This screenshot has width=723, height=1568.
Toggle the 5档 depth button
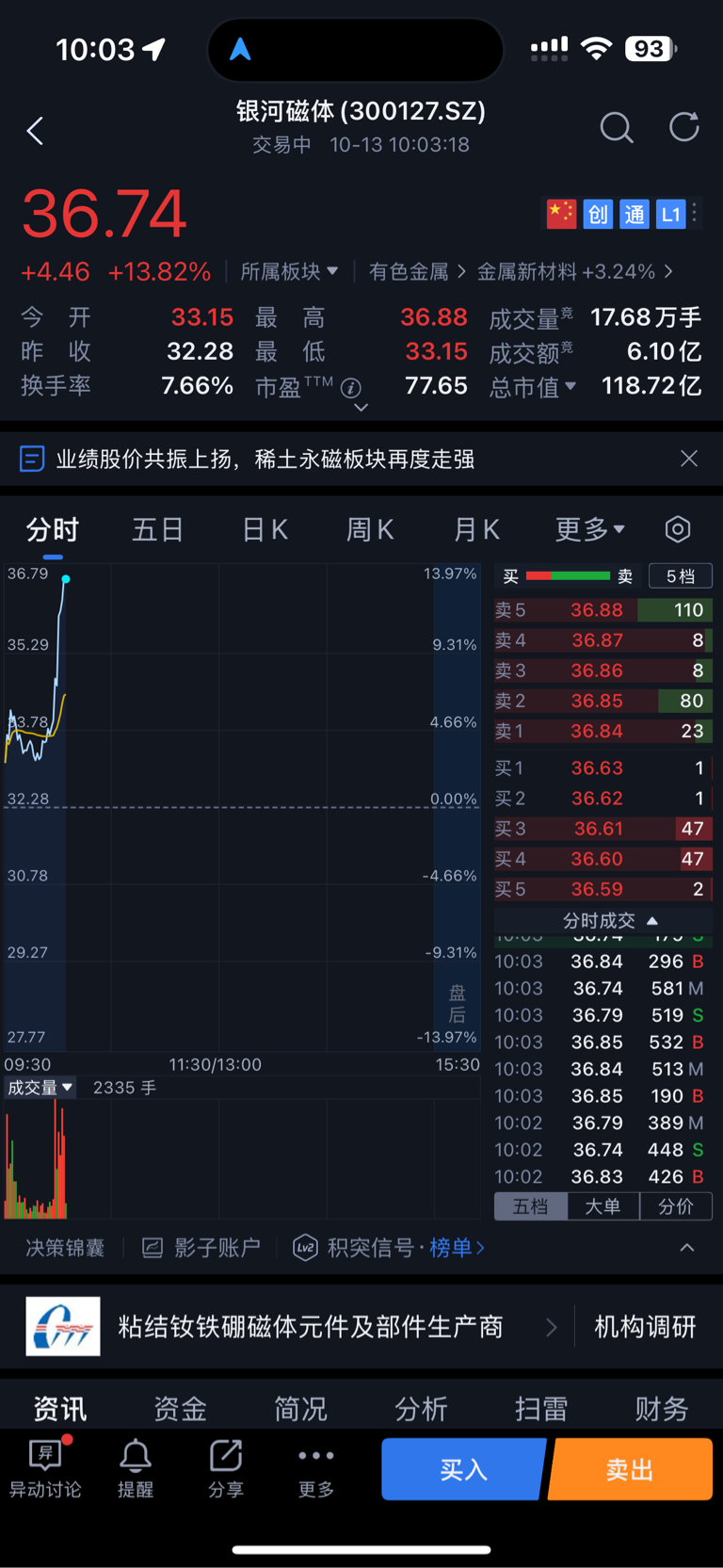click(x=680, y=576)
